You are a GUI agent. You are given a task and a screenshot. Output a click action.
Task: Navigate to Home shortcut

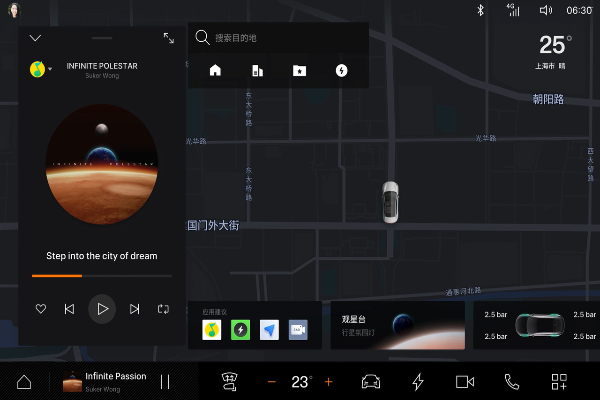[215, 71]
